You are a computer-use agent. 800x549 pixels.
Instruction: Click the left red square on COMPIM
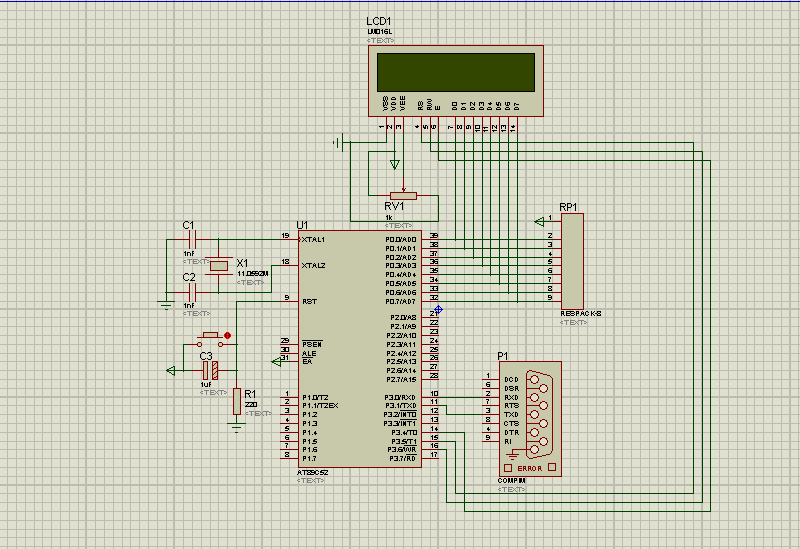click(x=508, y=468)
